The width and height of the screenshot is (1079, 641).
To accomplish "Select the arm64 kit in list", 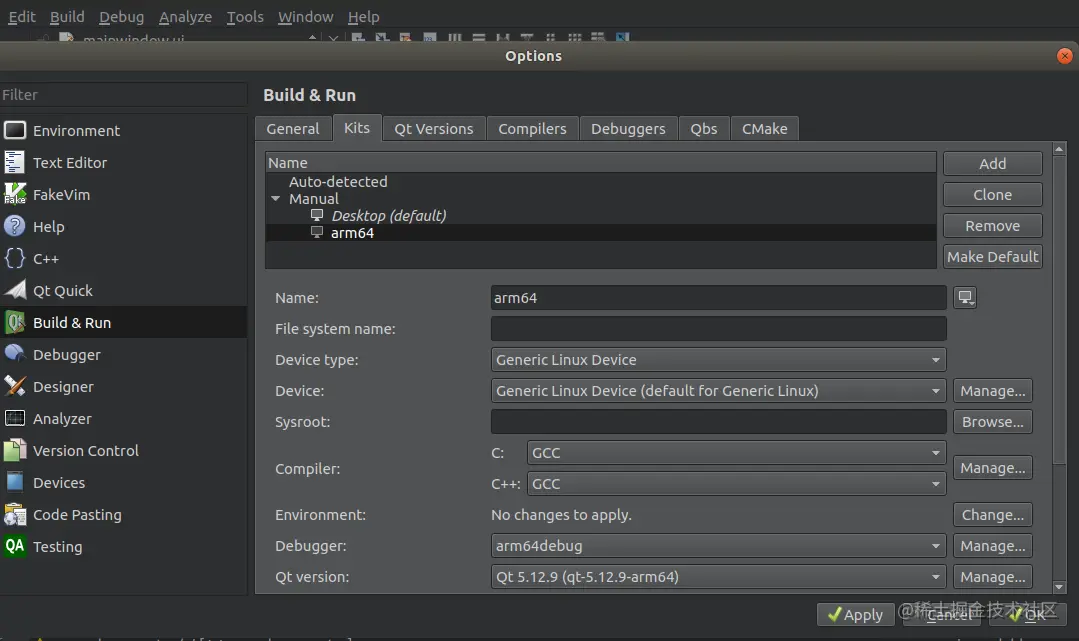I will tap(600, 233).
